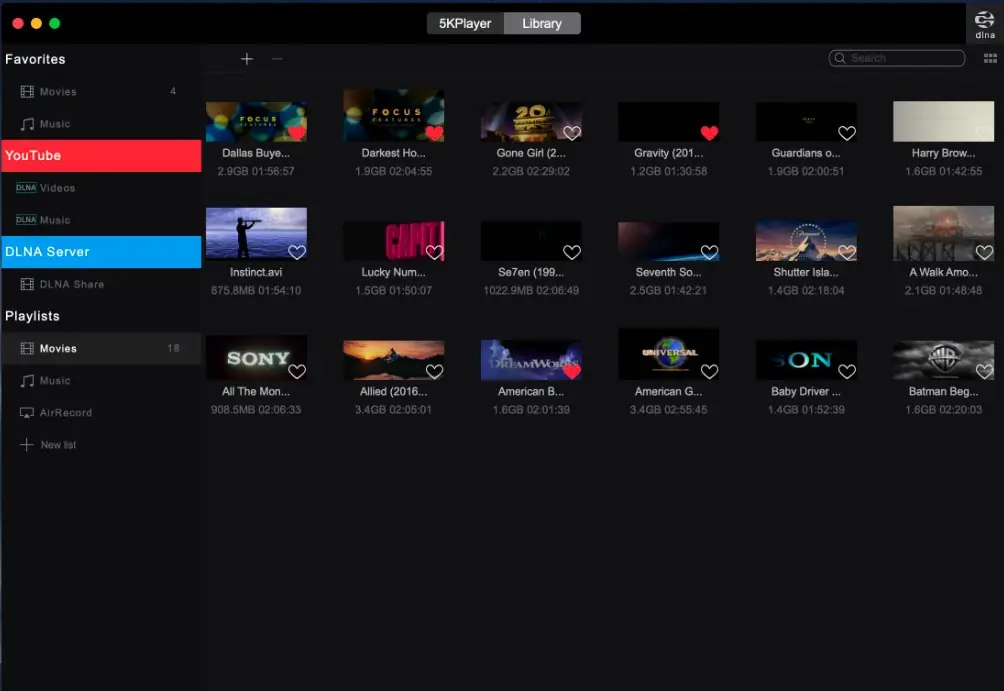Favorite Gone Girl with heart icon
Screen dimensions: 1004x691
coord(572,133)
